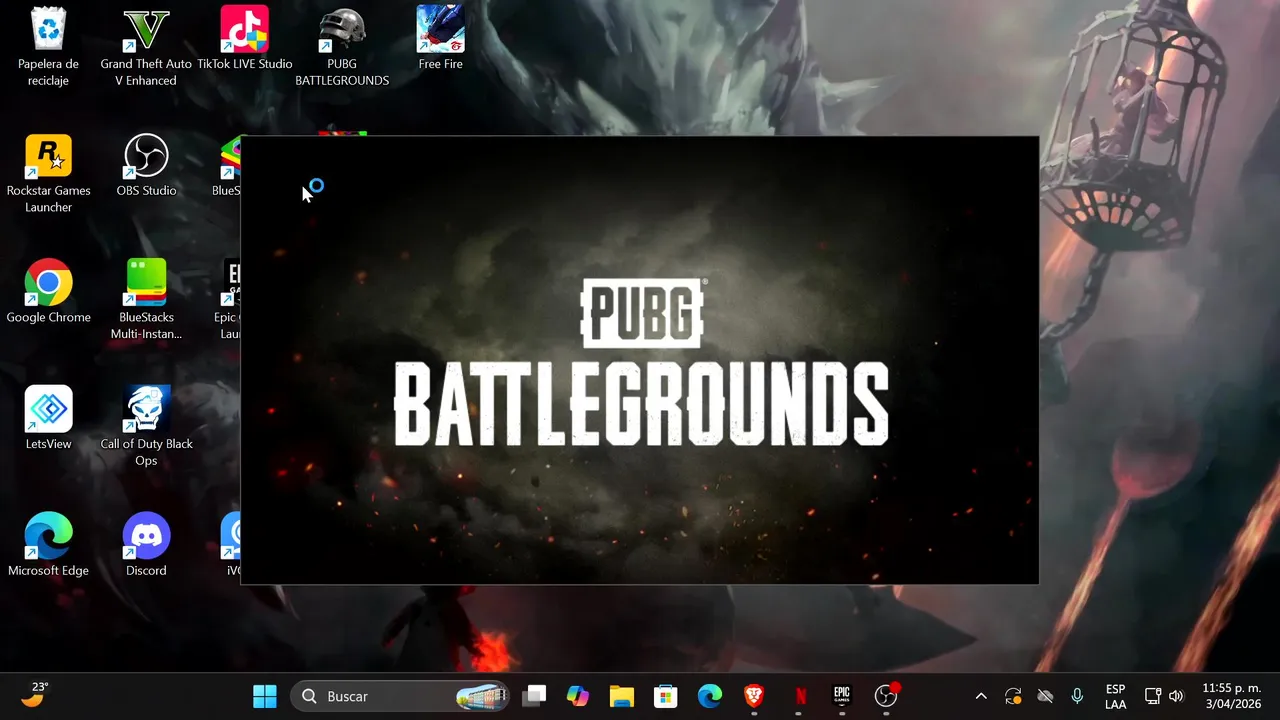Launch Copilot from the taskbar
Image resolution: width=1280 pixels, height=720 pixels.
pyautogui.click(x=578, y=696)
